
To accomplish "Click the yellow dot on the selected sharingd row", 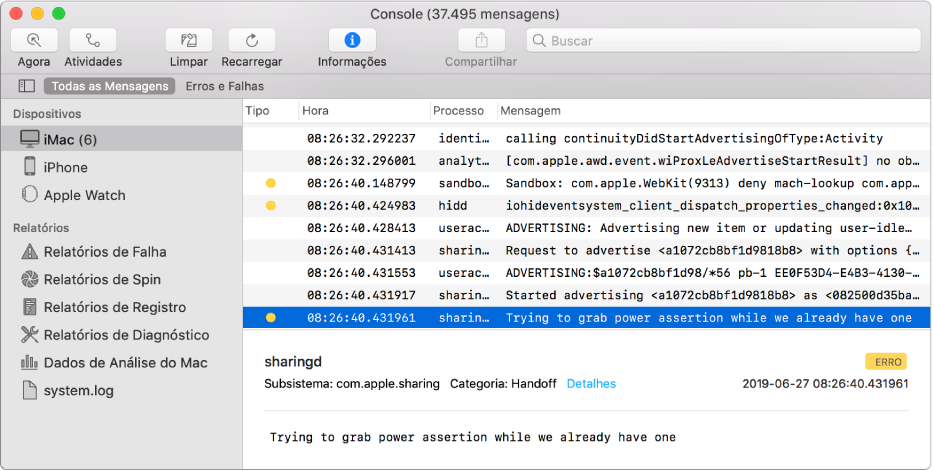I will coord(270,318).
